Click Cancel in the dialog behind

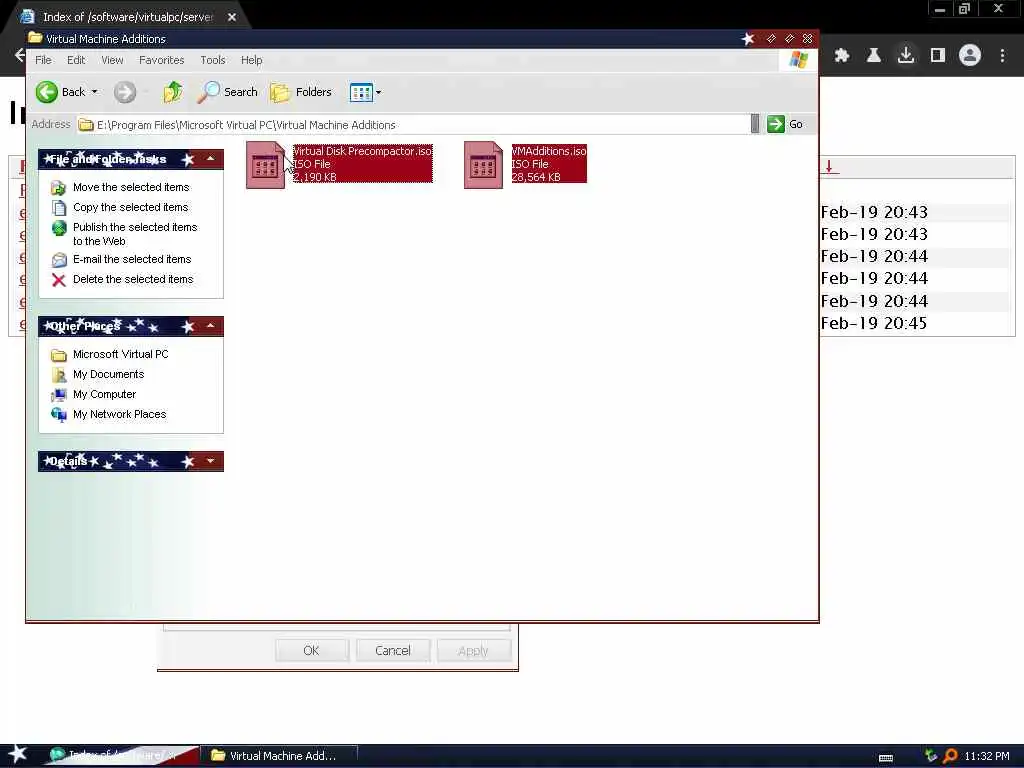tap(392, 650)
